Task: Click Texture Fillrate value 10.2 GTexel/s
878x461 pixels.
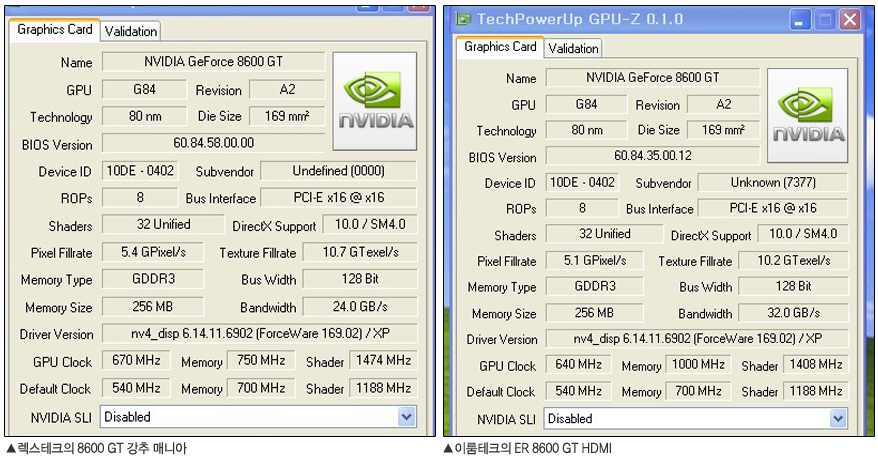Action: coord(793,260)
